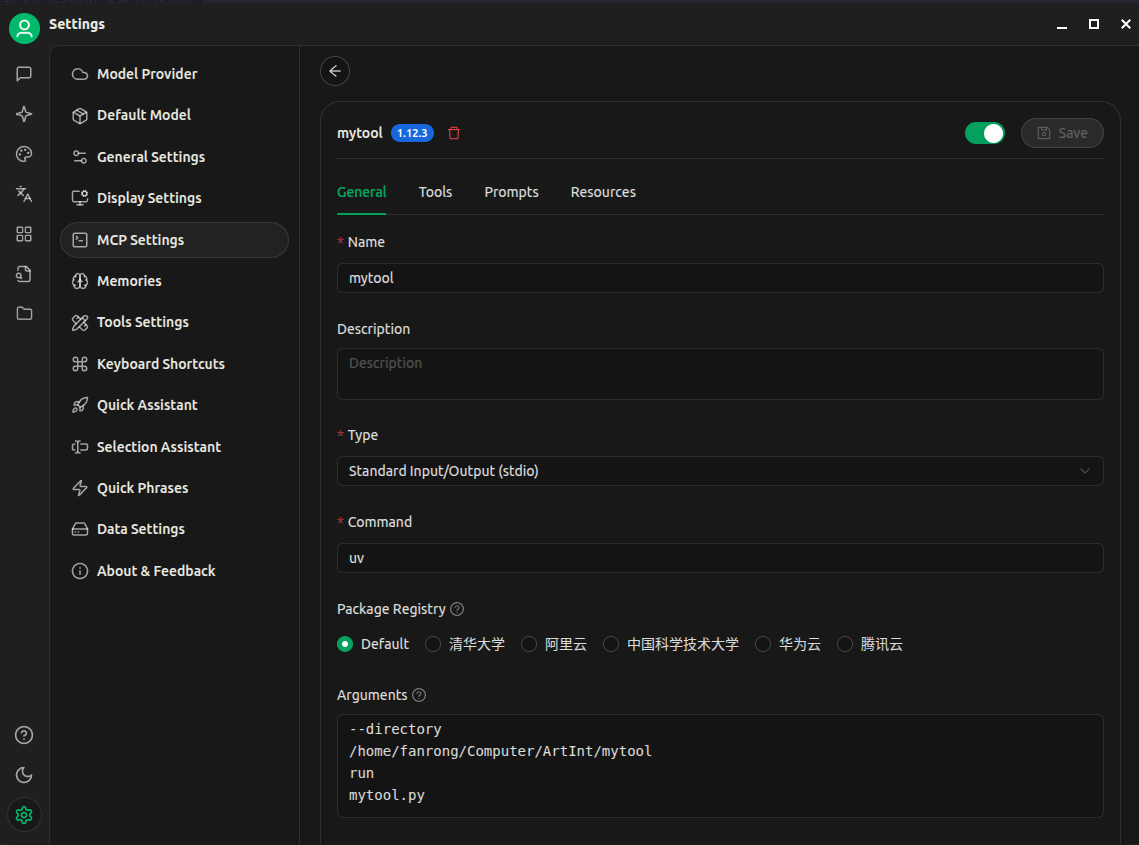Click the Save button
The width and height of the screenshot is (1139, 845).
1061,133
